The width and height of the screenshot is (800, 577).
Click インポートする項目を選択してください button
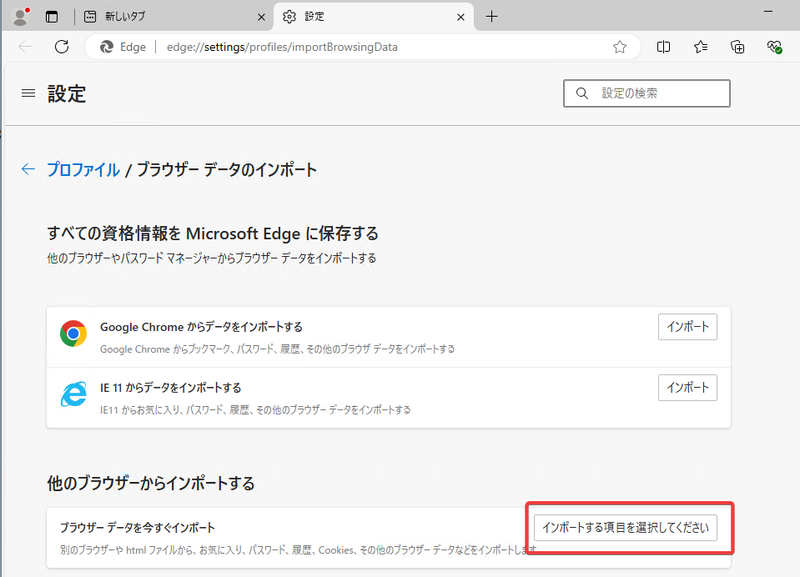pos(625,528)
